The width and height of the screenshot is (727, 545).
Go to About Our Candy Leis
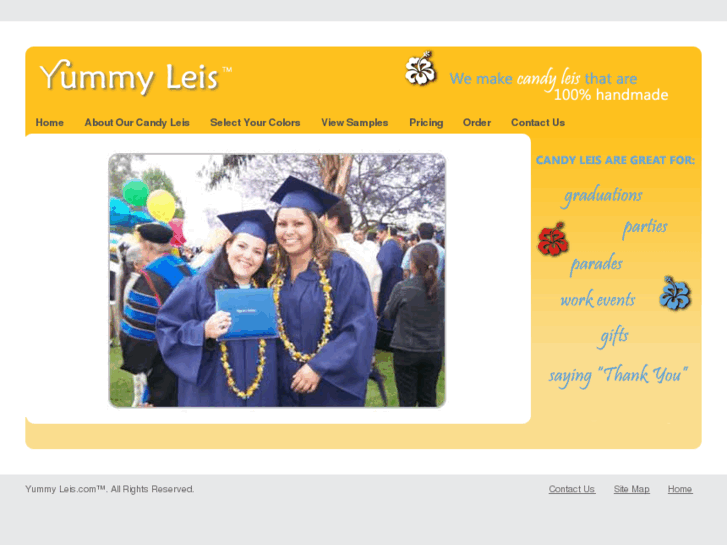click(137, 122)
